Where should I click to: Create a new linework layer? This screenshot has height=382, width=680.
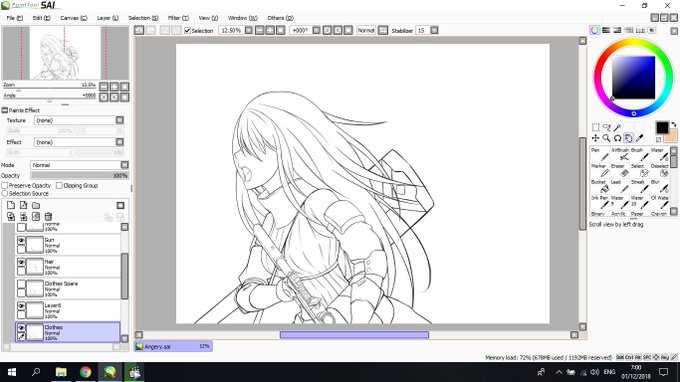click(x=23, y=205)
